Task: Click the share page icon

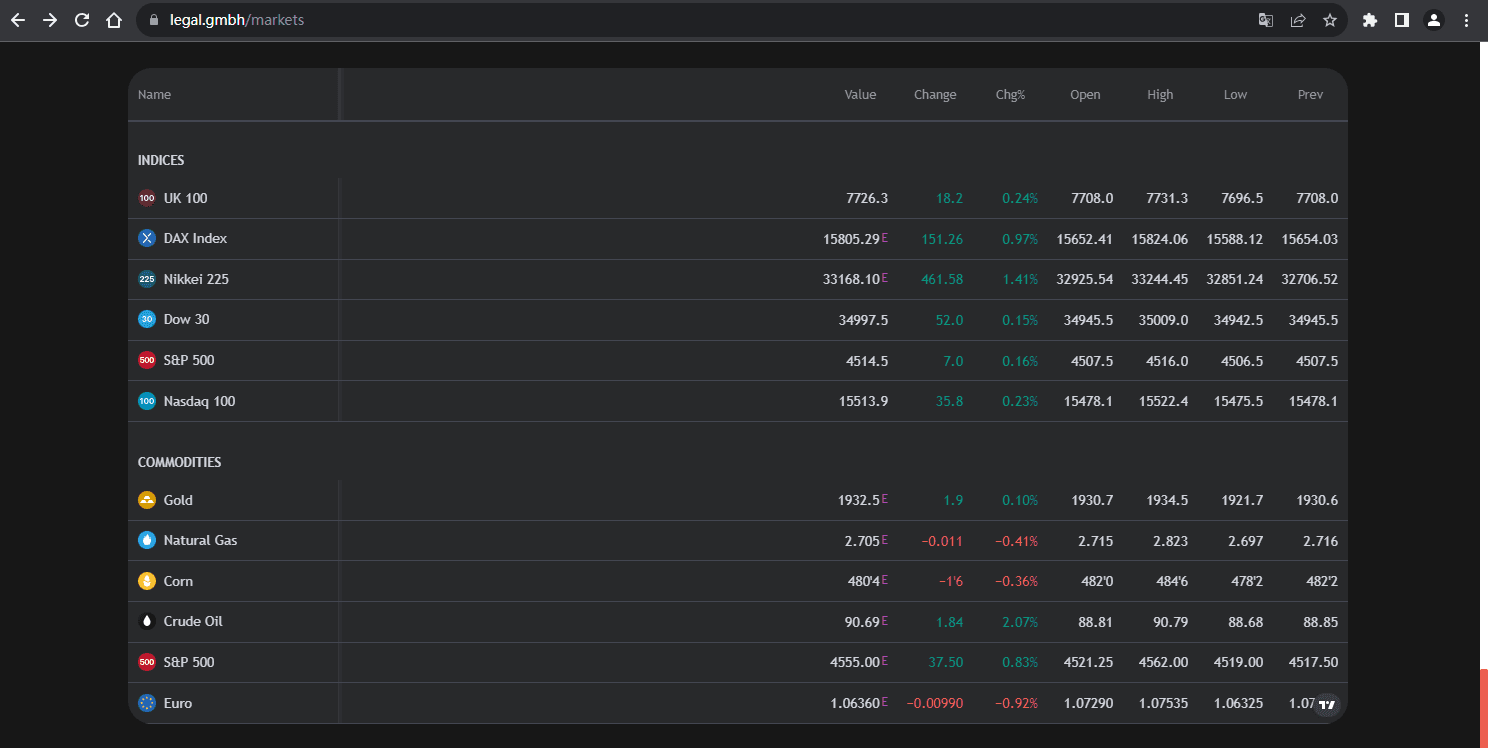Action: [1298, 20]
